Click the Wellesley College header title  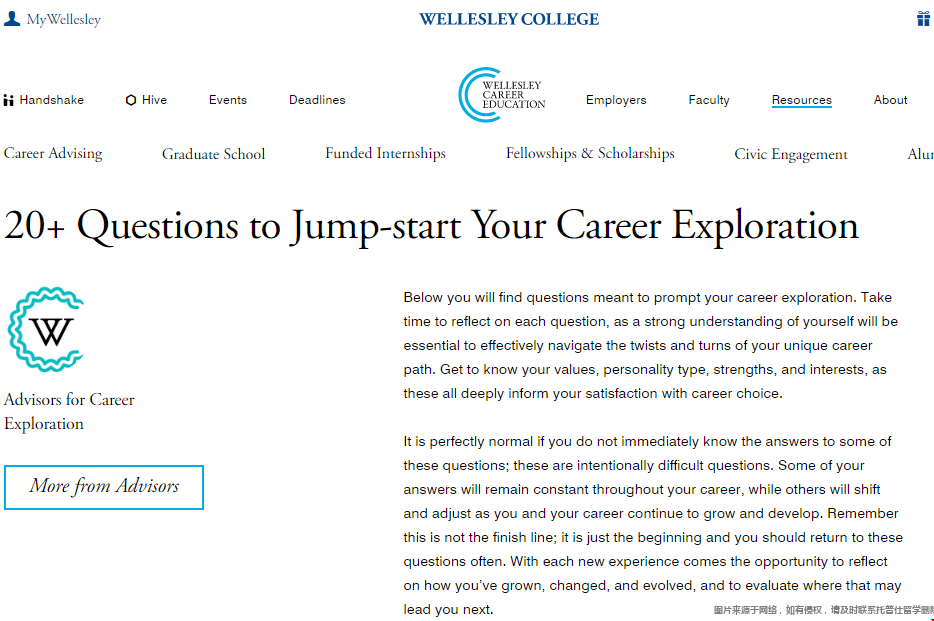[x=509, y=19]
